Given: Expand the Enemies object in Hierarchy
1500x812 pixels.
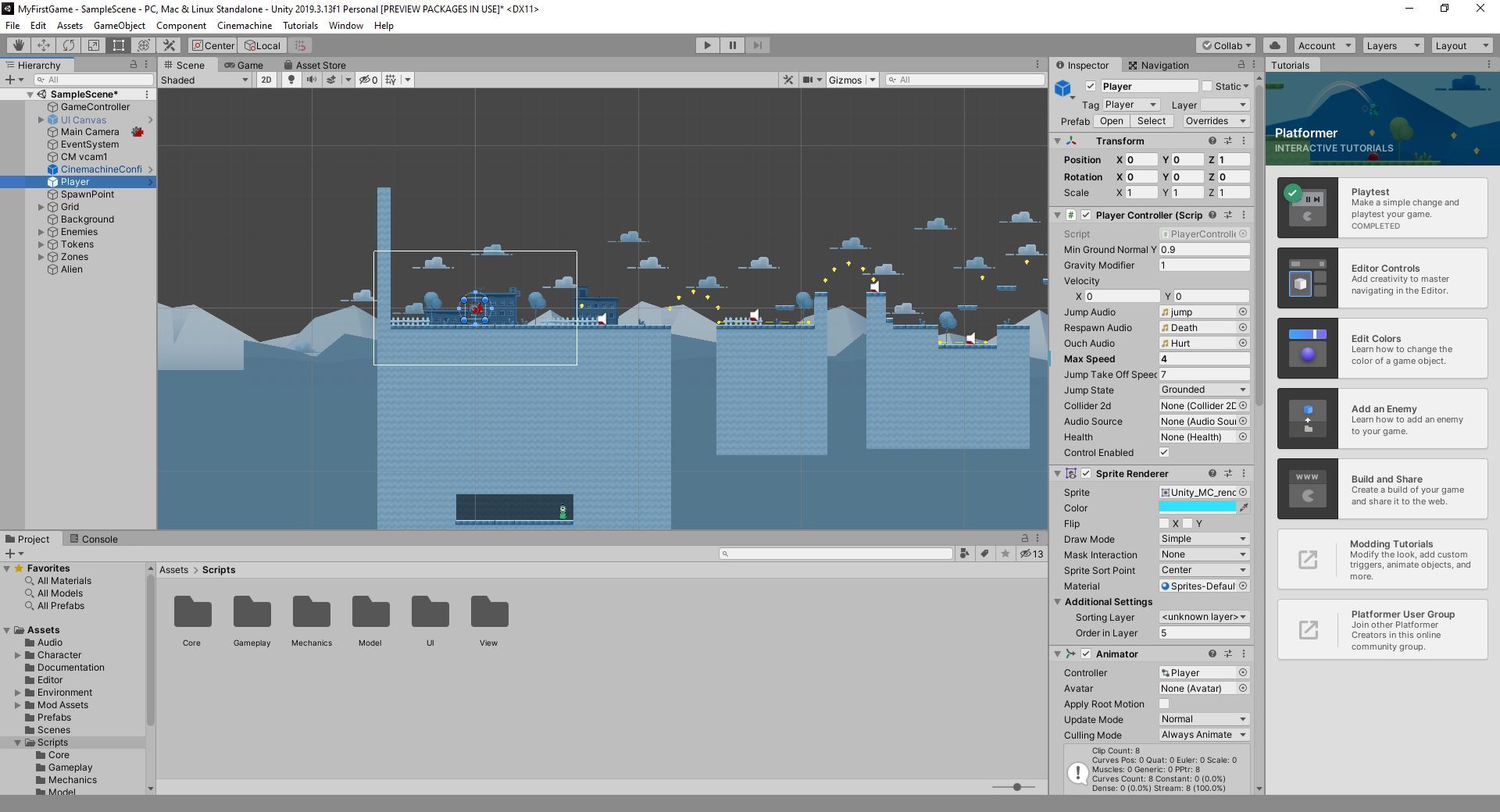Looking at the screenshot, I should [41, 232].
